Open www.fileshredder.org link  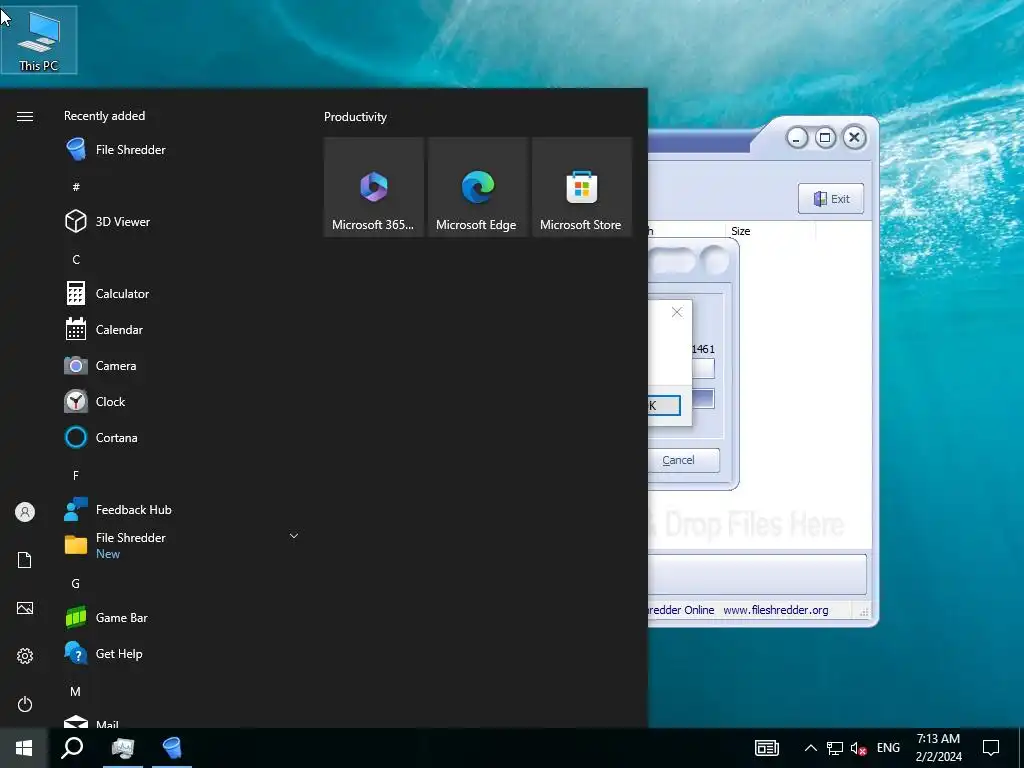[776, 610]
